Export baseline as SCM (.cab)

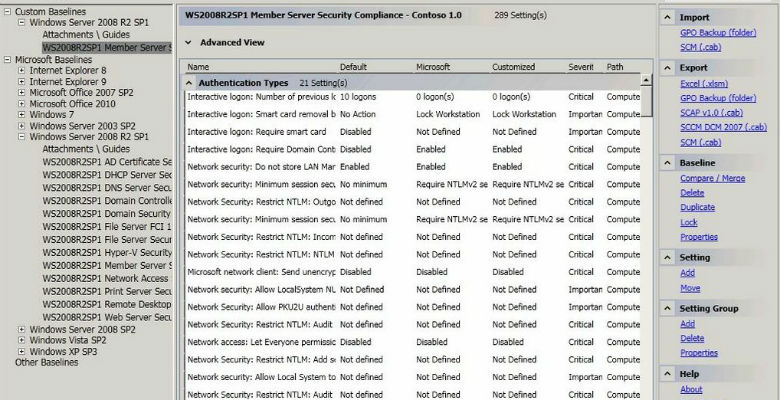click(x=700, y=142)
